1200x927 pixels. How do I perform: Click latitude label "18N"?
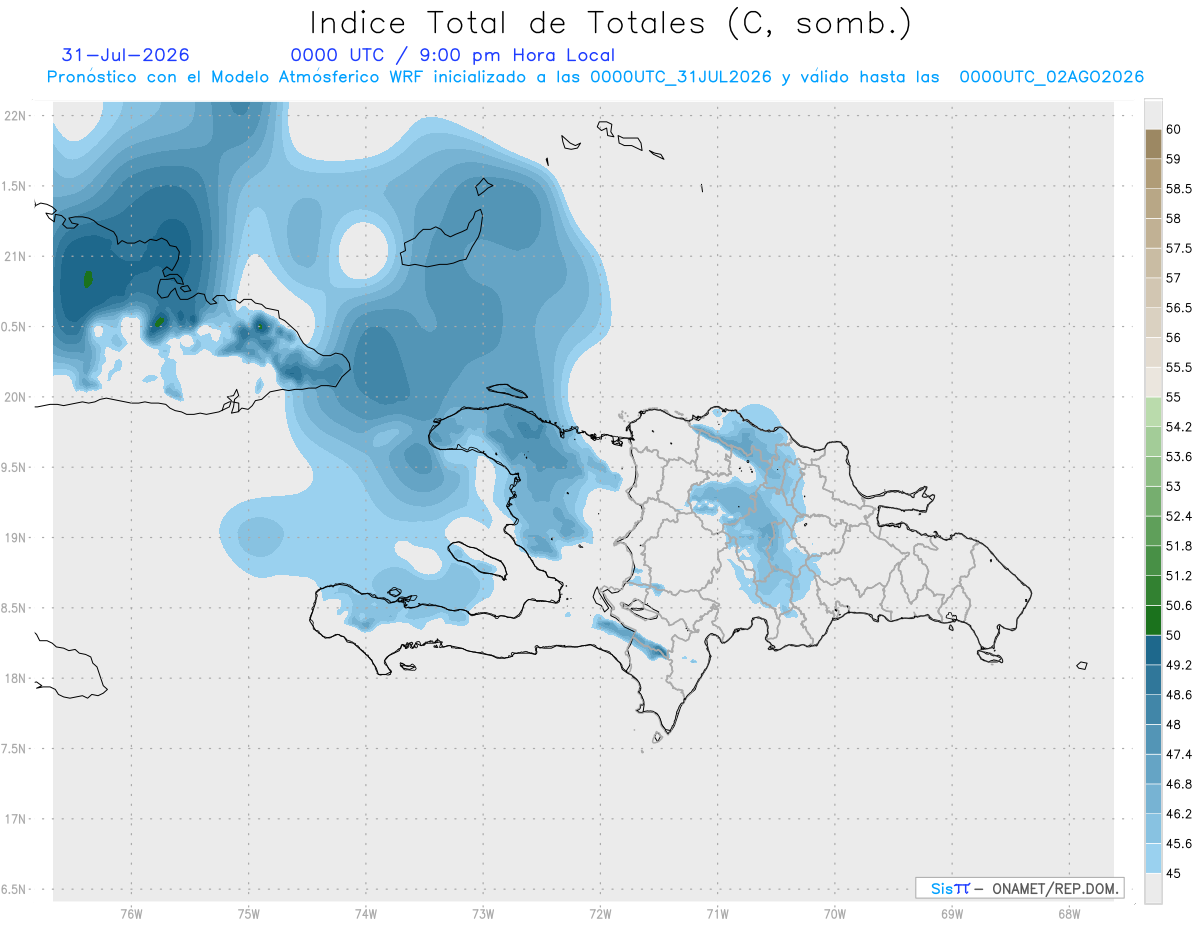click(x=17, y=679)
